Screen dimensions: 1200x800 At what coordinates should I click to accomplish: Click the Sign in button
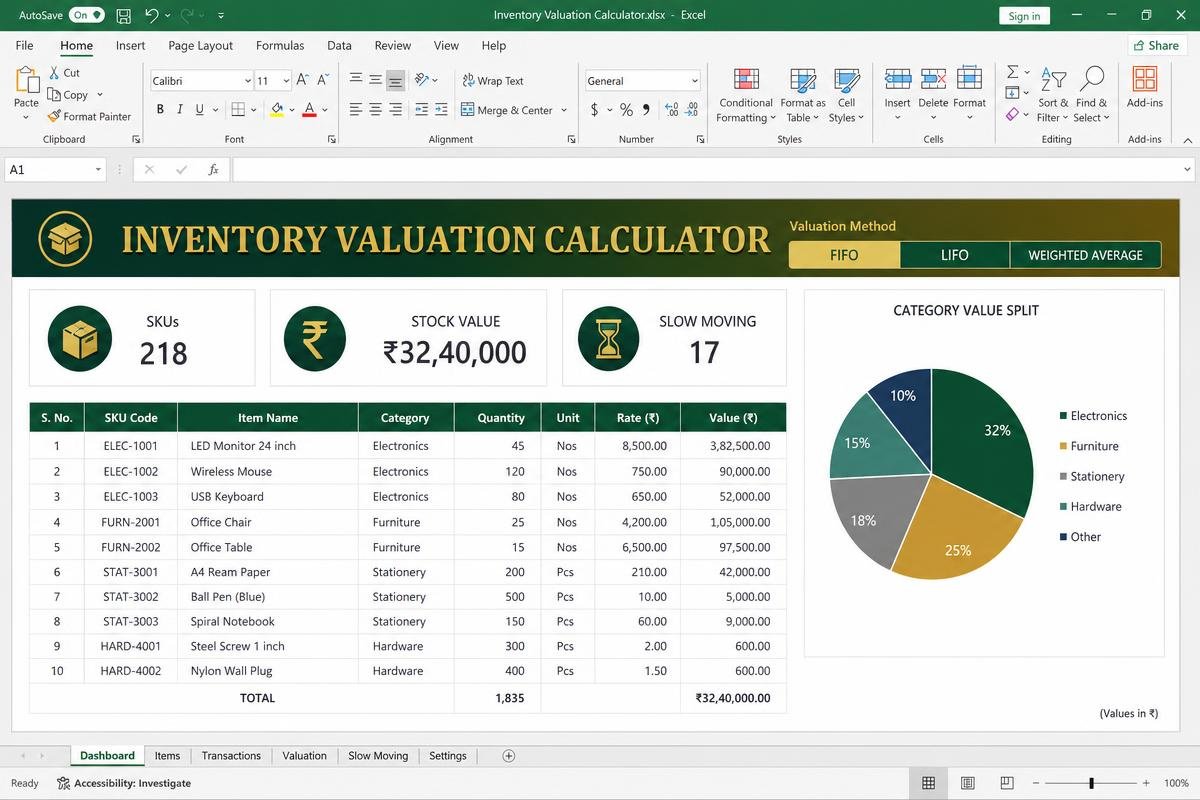tap(1024, 15)
